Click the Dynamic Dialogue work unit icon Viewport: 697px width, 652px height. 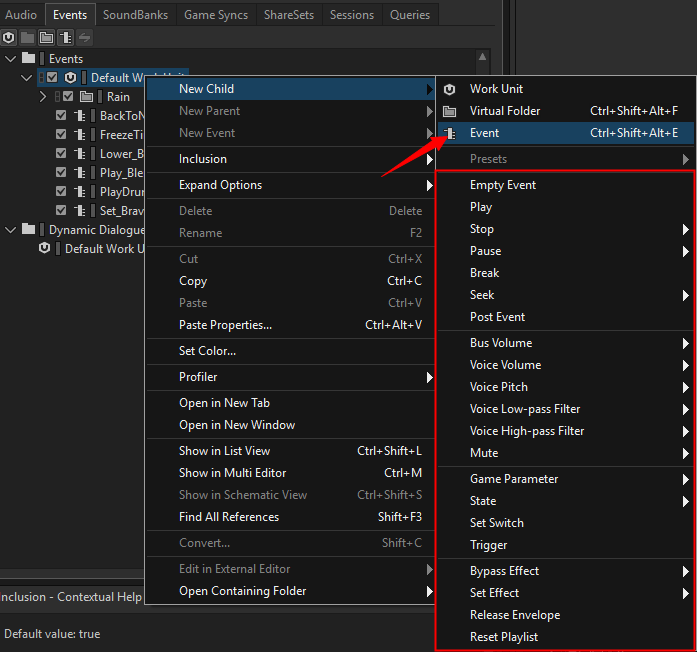(44, 248)
